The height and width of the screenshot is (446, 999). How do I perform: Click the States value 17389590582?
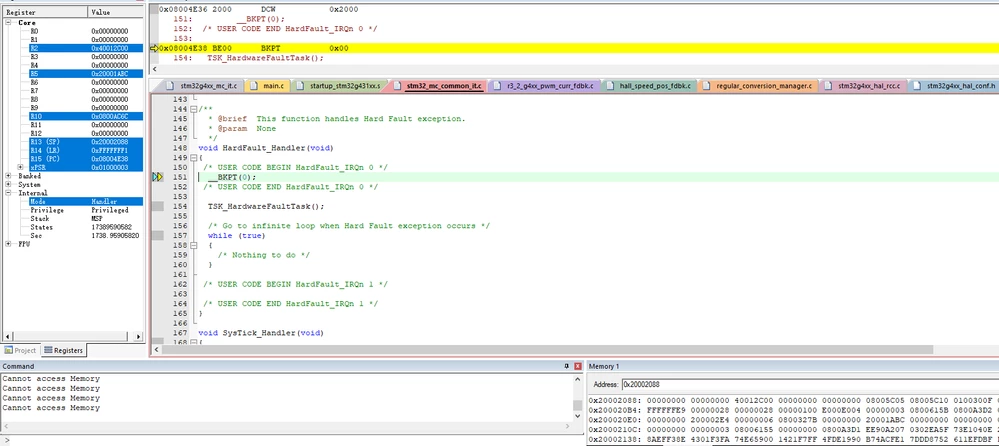111,227
